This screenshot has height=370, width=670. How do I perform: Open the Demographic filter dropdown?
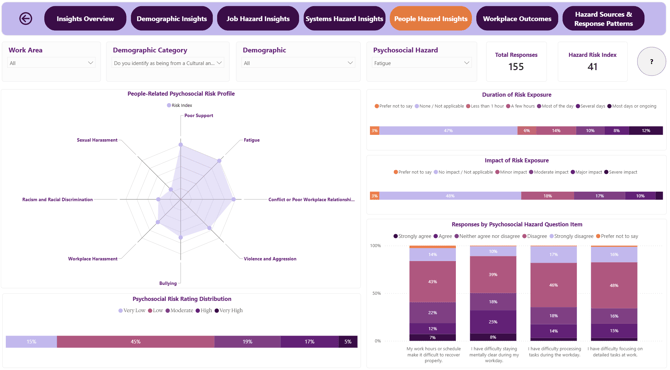298,63
